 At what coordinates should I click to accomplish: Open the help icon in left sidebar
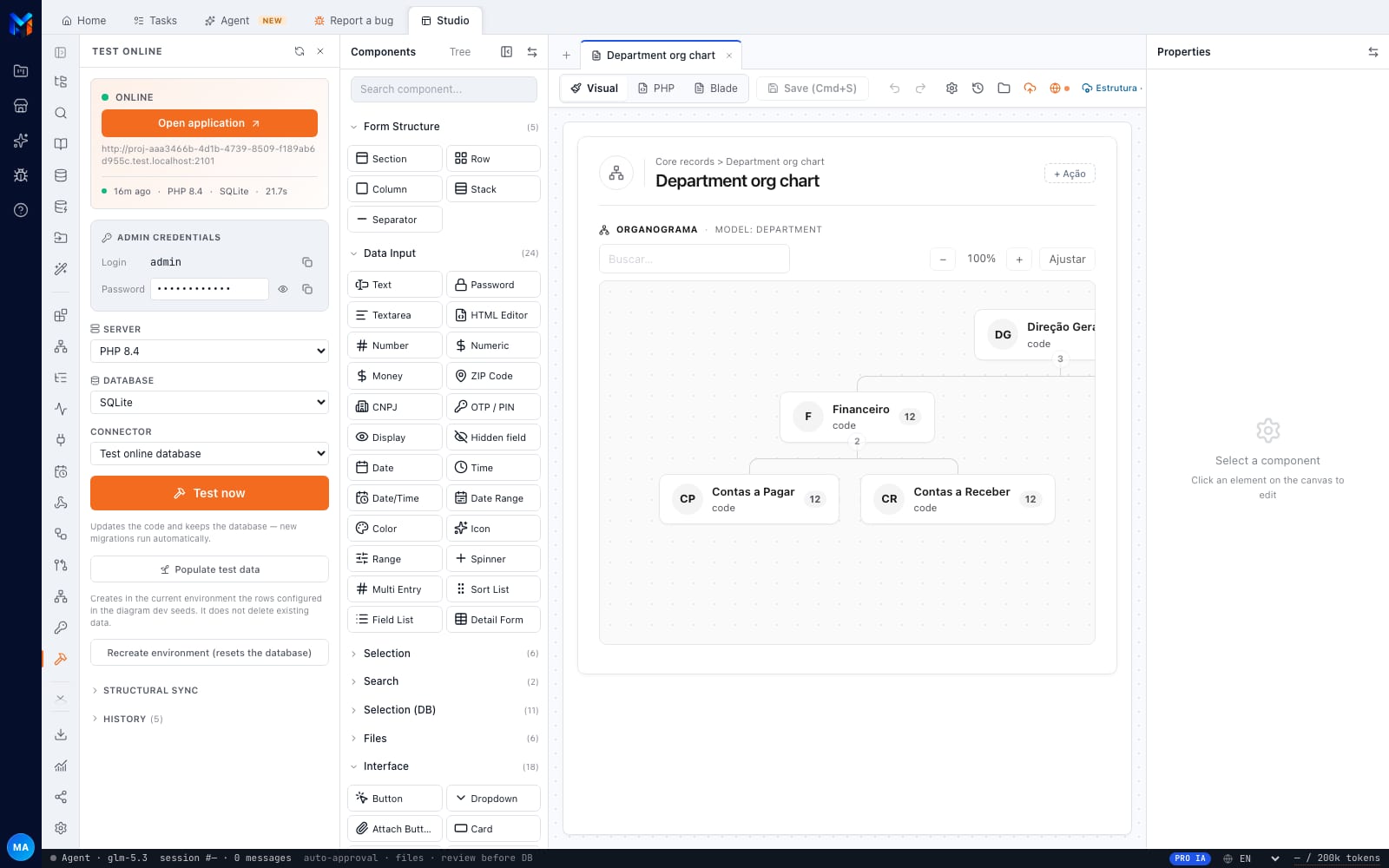[x=21, y=210]
